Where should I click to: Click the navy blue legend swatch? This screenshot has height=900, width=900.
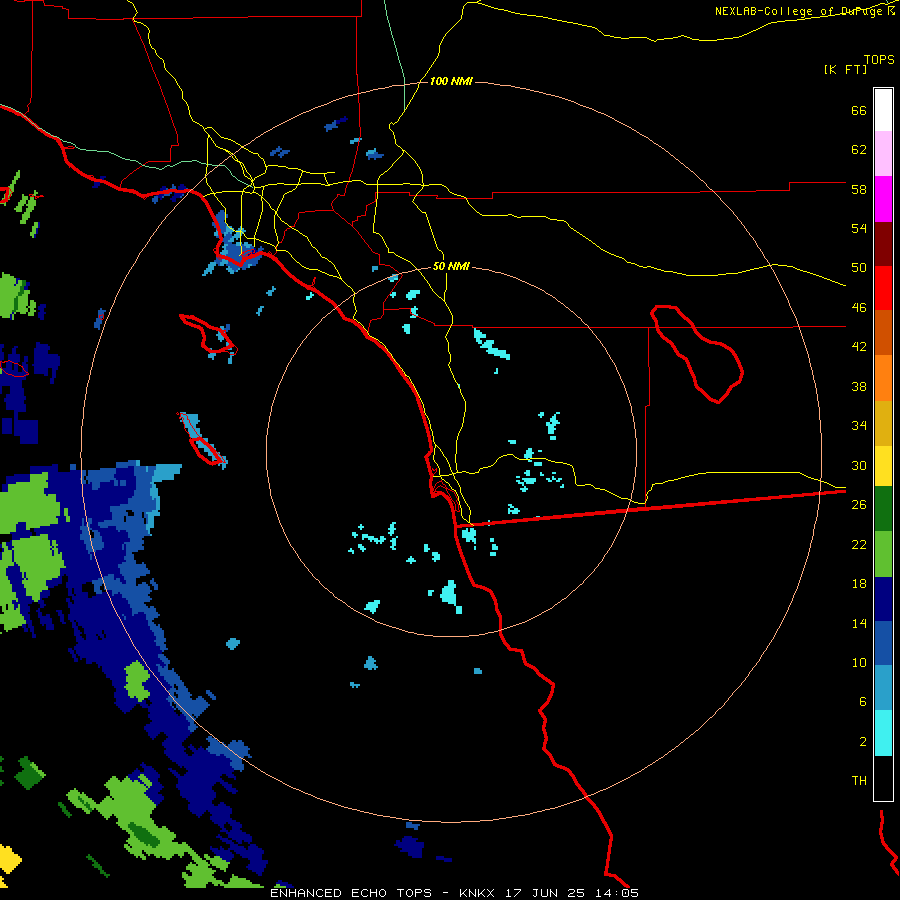(x=883, y=599)
